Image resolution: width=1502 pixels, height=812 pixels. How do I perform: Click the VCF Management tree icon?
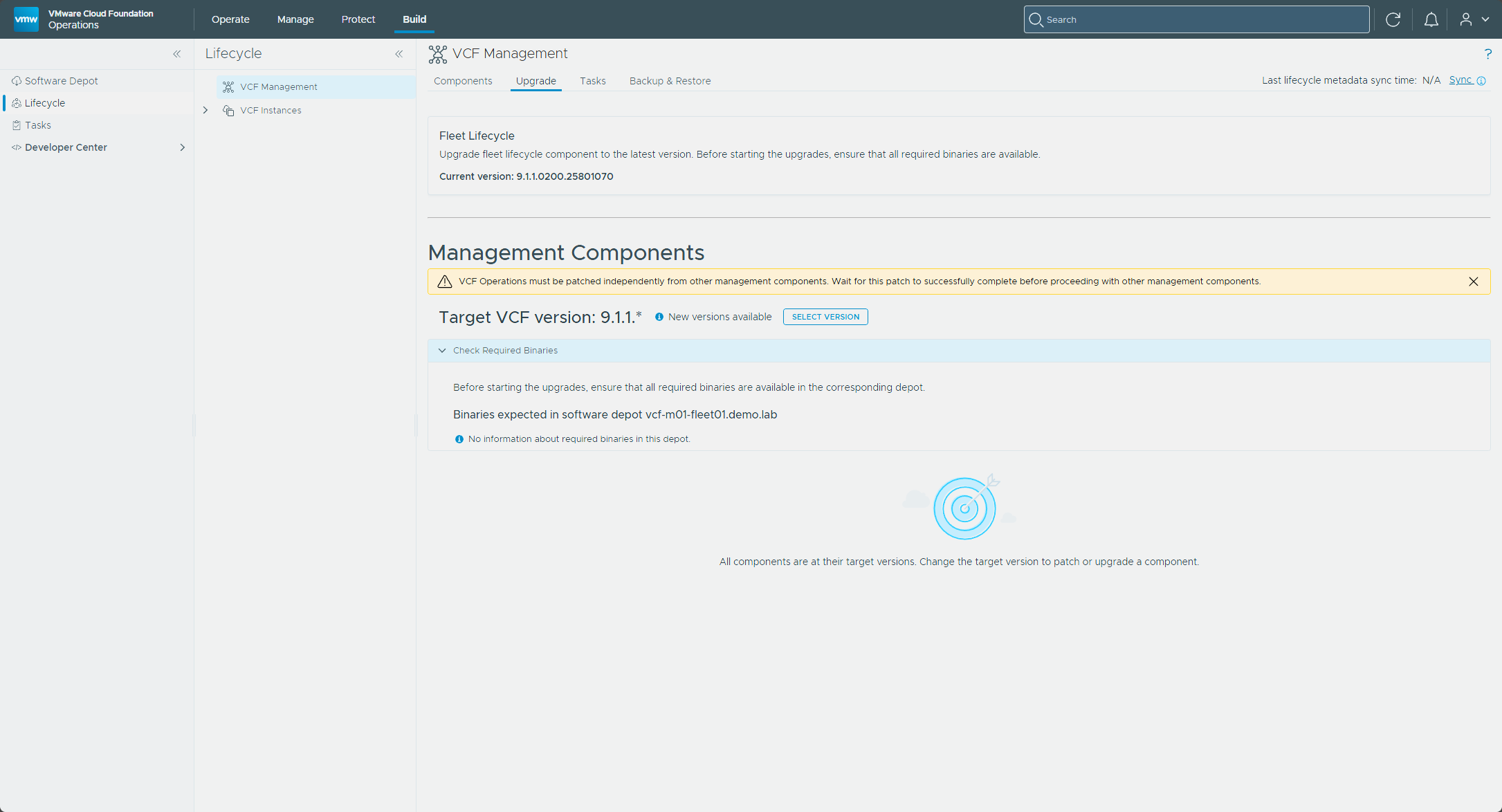coord(228,87)
